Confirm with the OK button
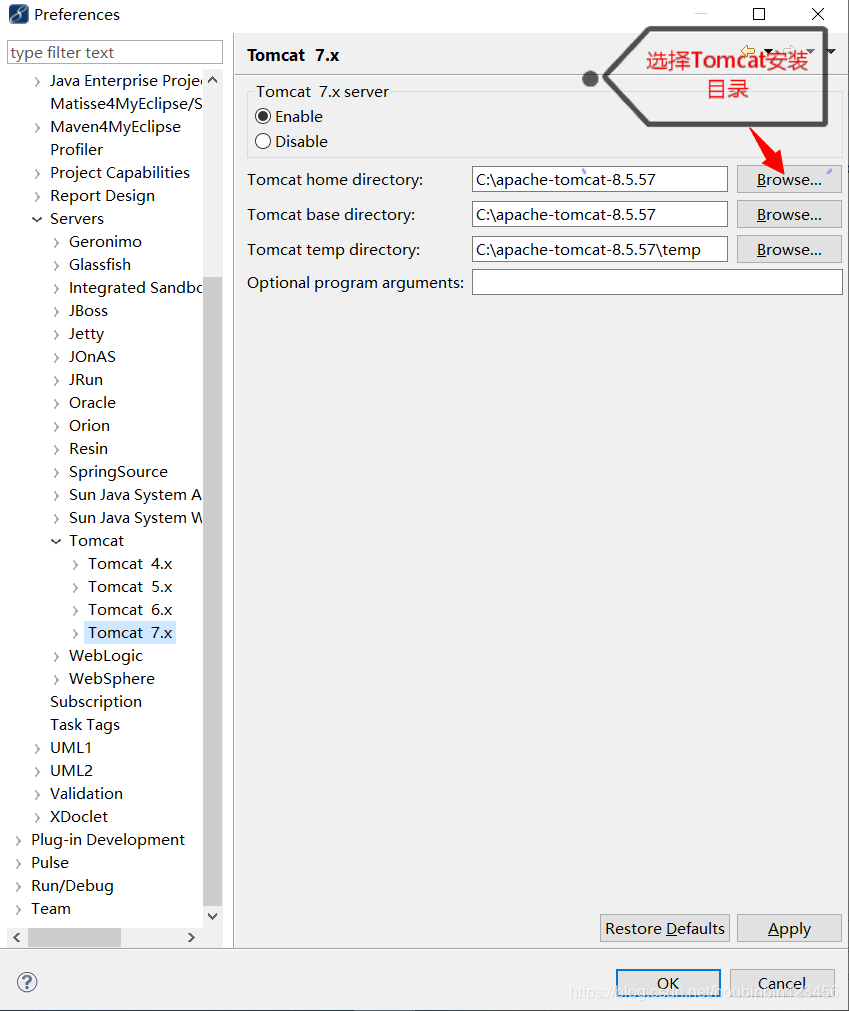This screenshot has width=849, height=1011. [668, 983]
